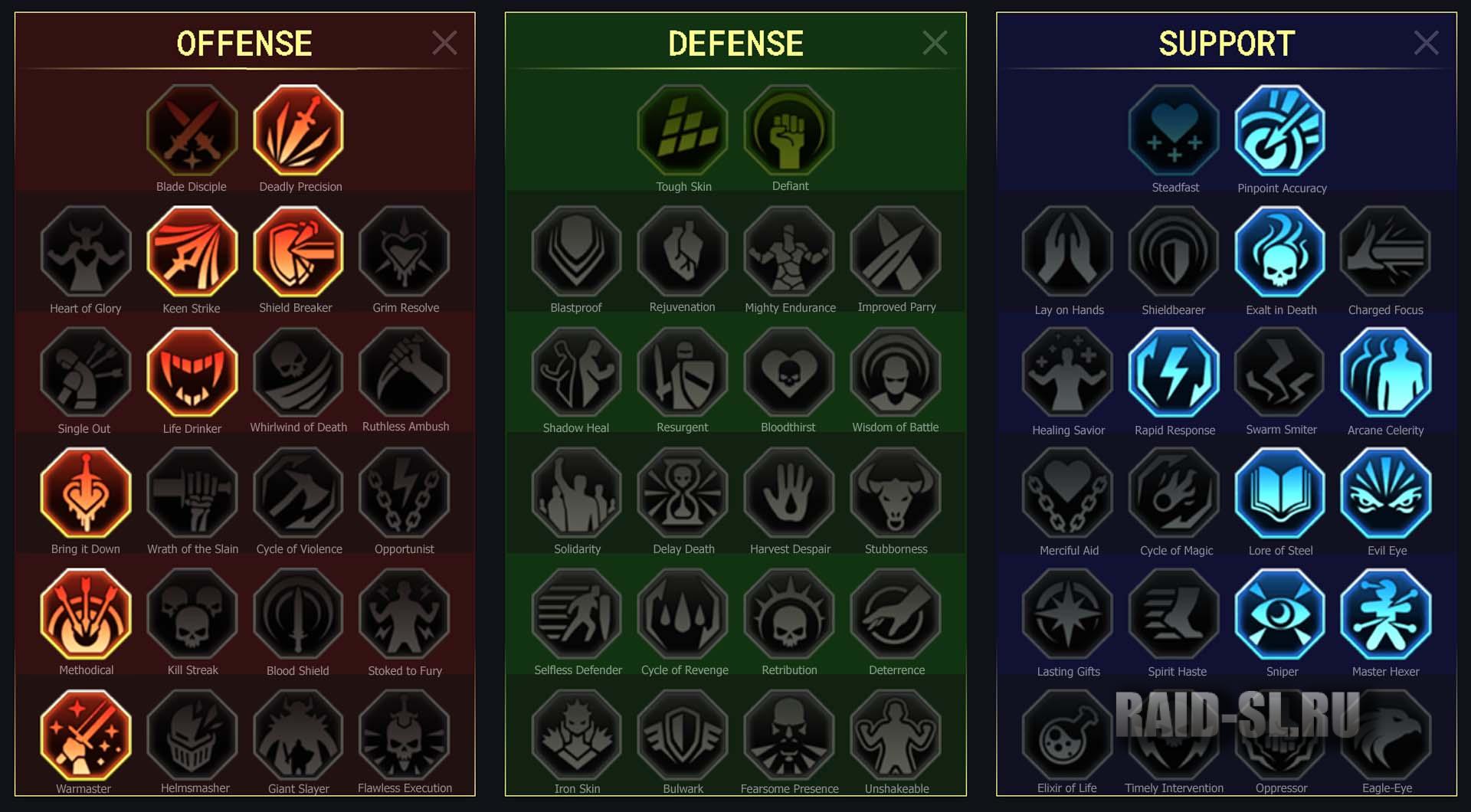Select the Retribution skull mastery
The width and height of the screenshot is (1471, 812).
click(x=789, y=614)
